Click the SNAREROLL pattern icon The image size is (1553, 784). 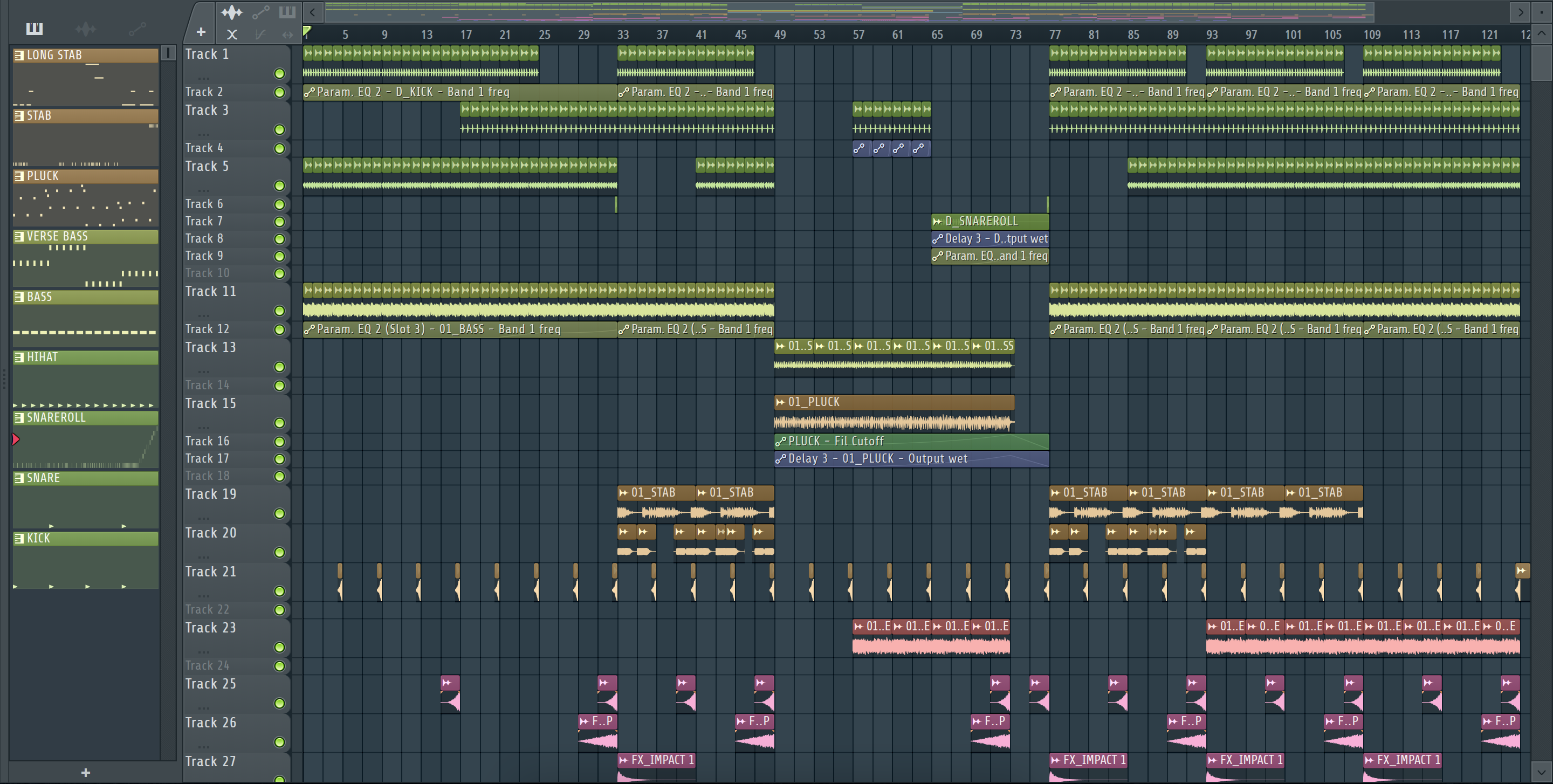(19, 417)
